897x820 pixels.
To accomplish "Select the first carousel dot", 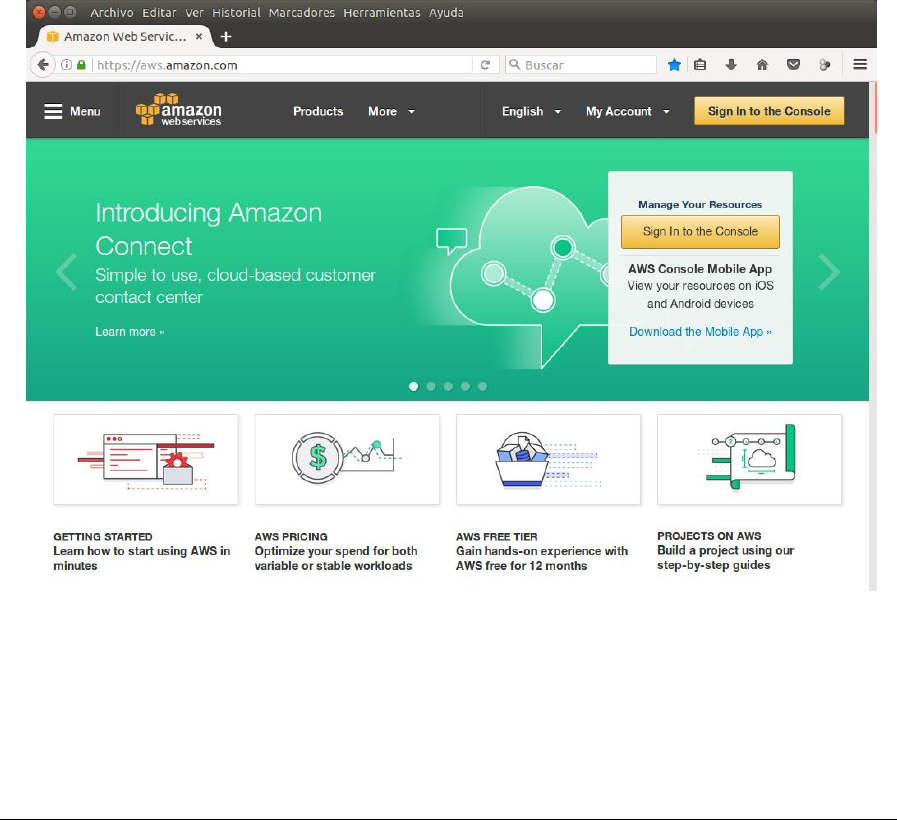I will (414, 386).
